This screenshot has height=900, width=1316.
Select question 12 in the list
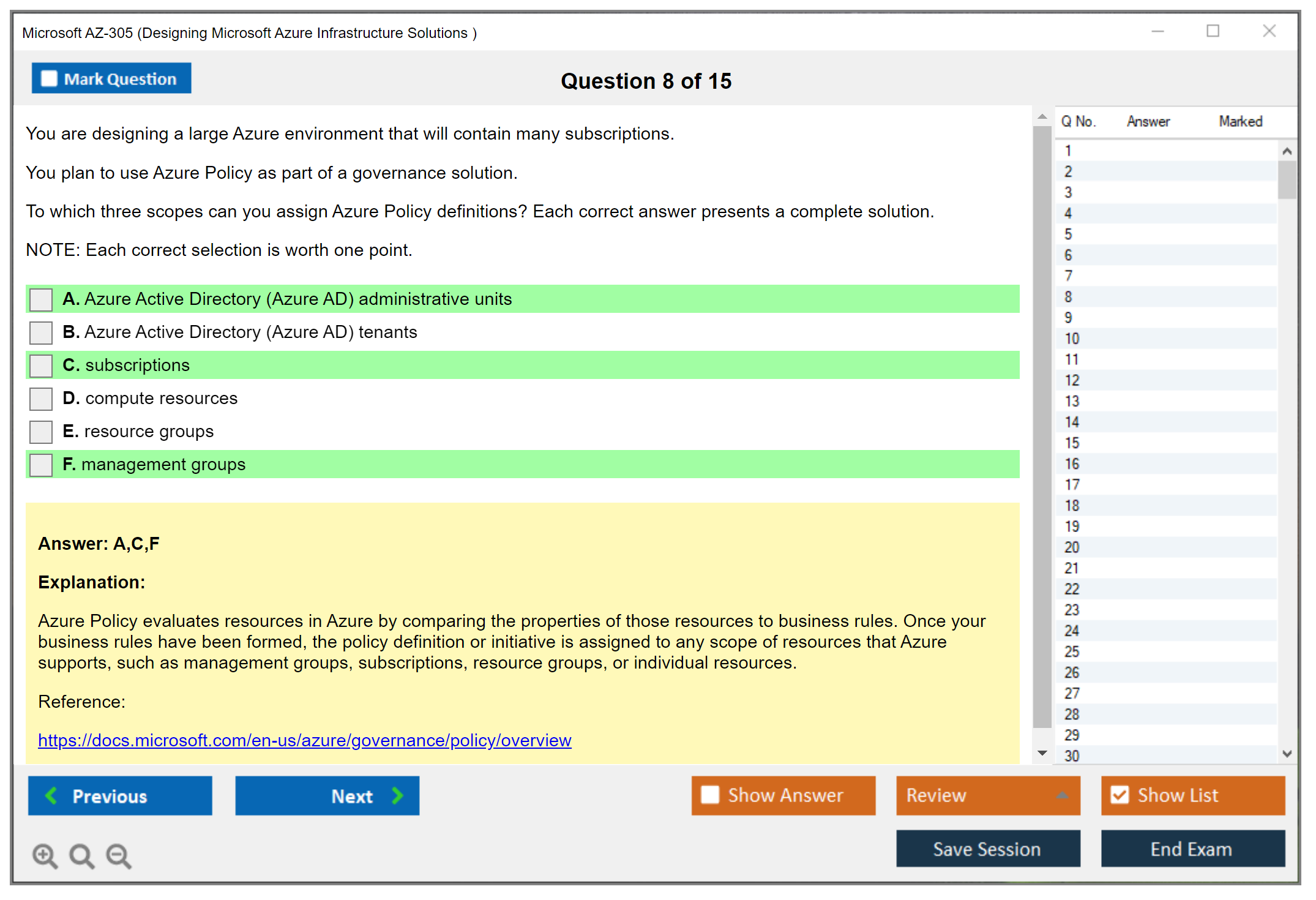coord(1072,380)
